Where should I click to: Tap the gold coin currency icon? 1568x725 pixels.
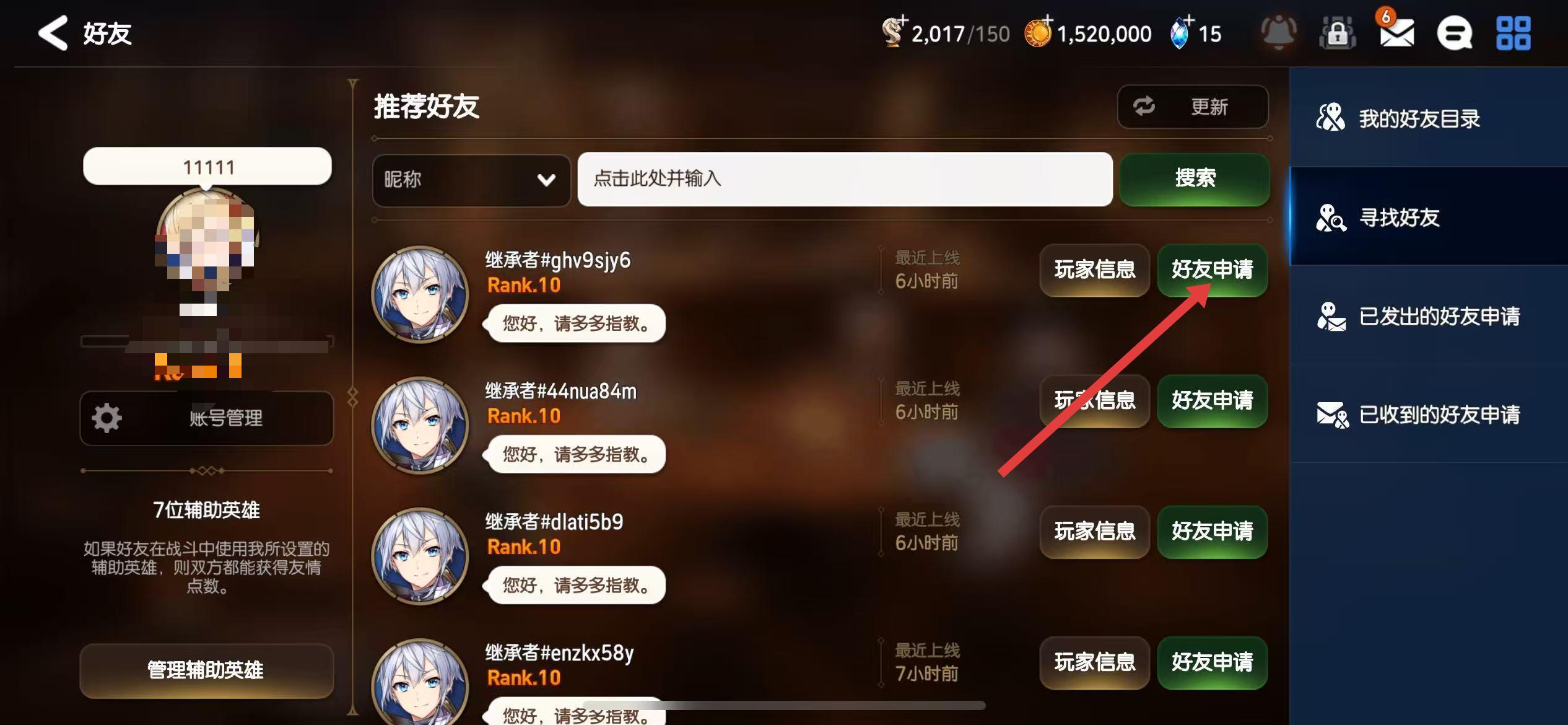coord(1039,33)
